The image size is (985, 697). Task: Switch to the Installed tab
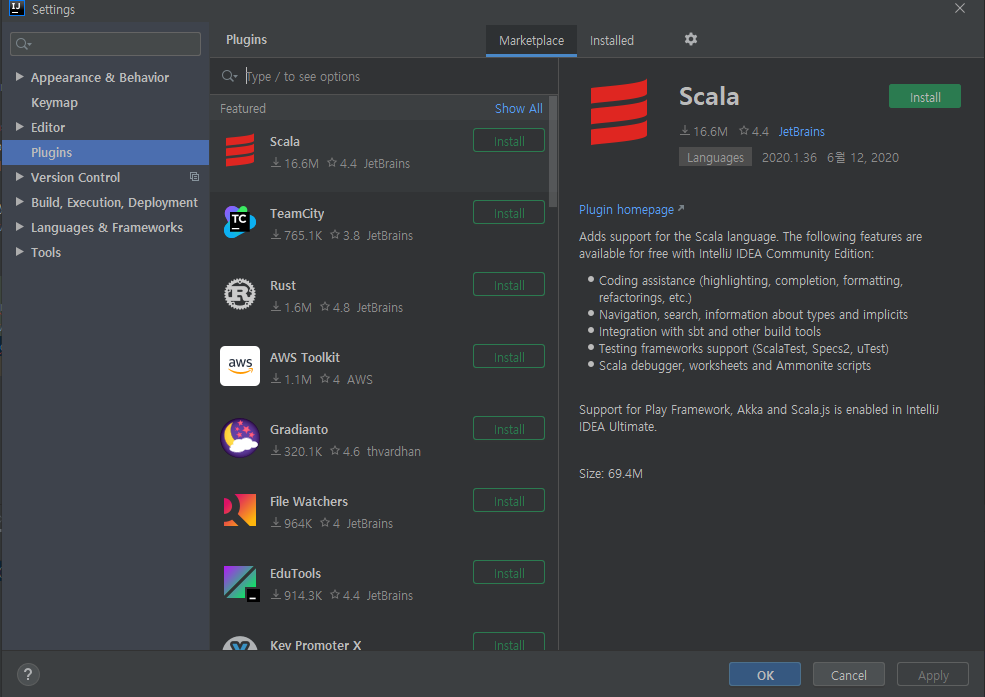612,41
